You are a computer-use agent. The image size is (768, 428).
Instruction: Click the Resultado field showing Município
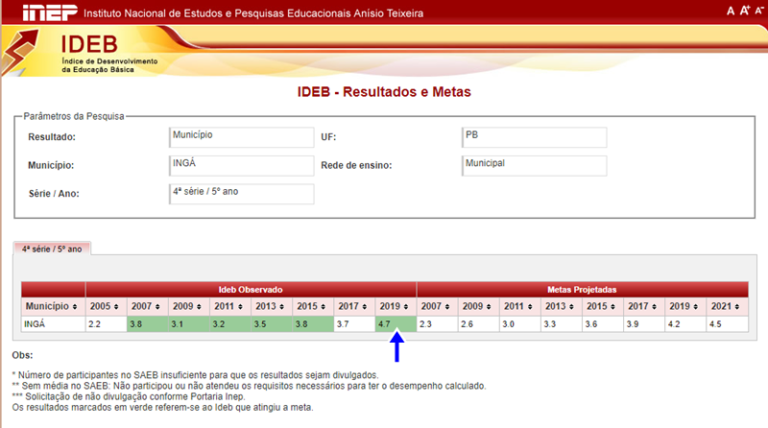coord(241,137)
